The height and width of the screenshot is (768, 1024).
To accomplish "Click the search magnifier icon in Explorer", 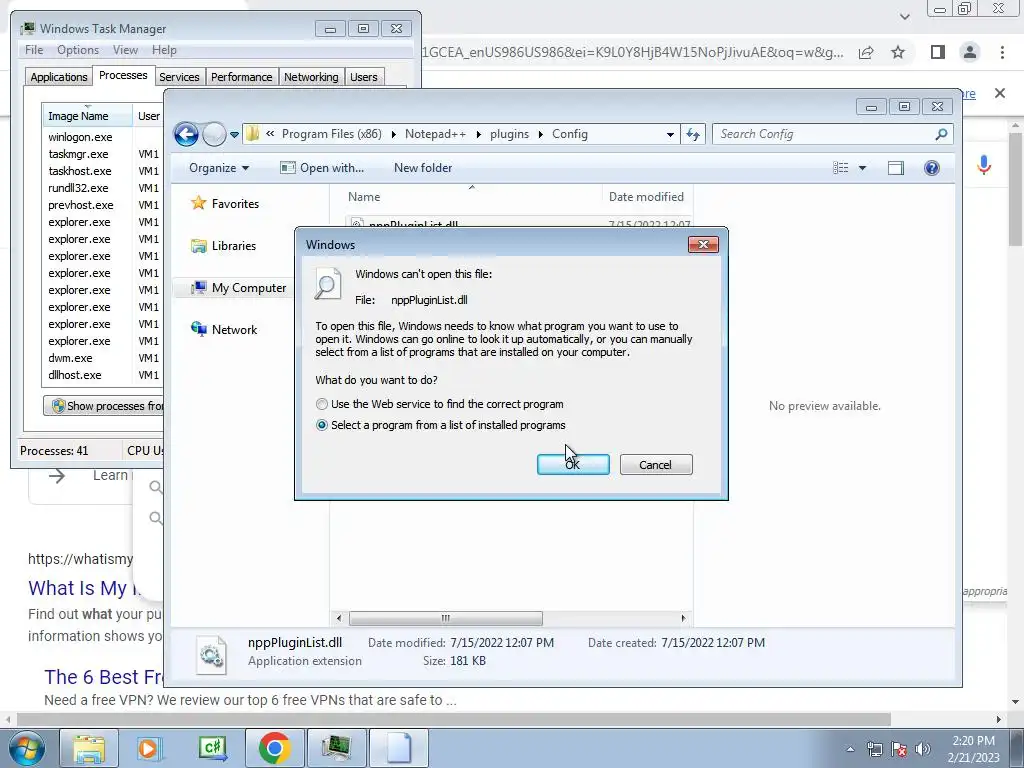I will point(941,134).
